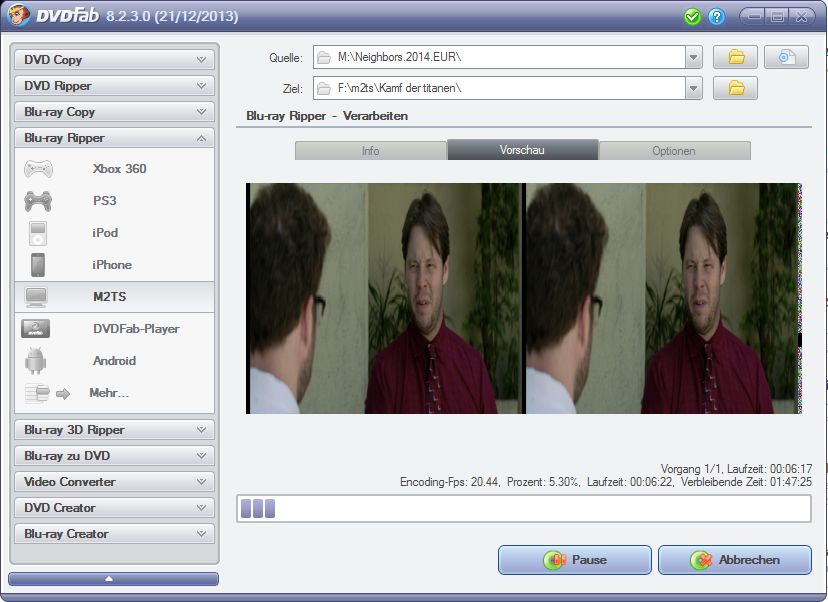Click the Abbrechen cancel icon
The width and height of the screenshot is (828, 602).
pyautogui.click(x=701, y=560)
